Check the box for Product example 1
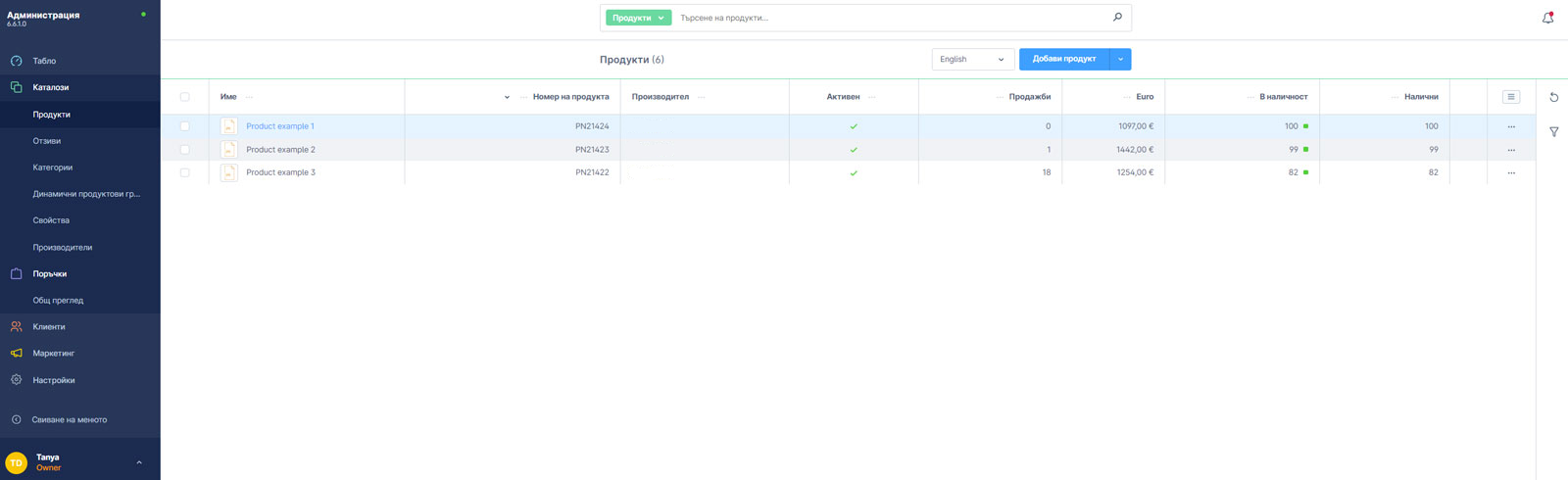 click(184, 126)
